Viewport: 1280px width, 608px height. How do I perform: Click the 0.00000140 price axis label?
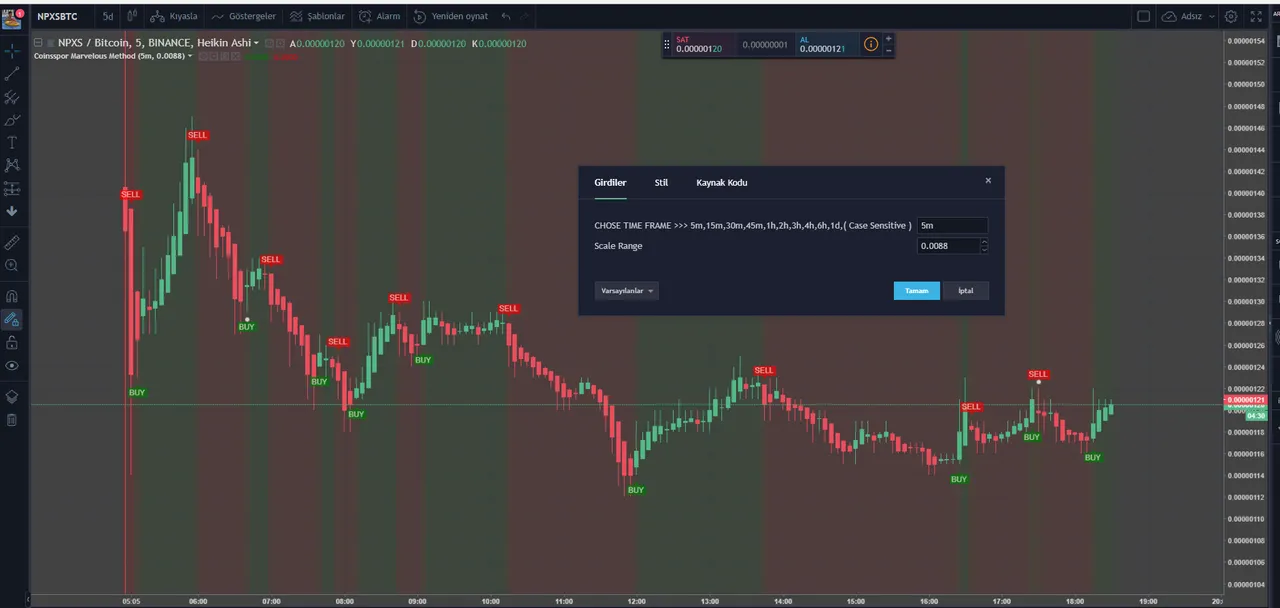pos(1246,193)
